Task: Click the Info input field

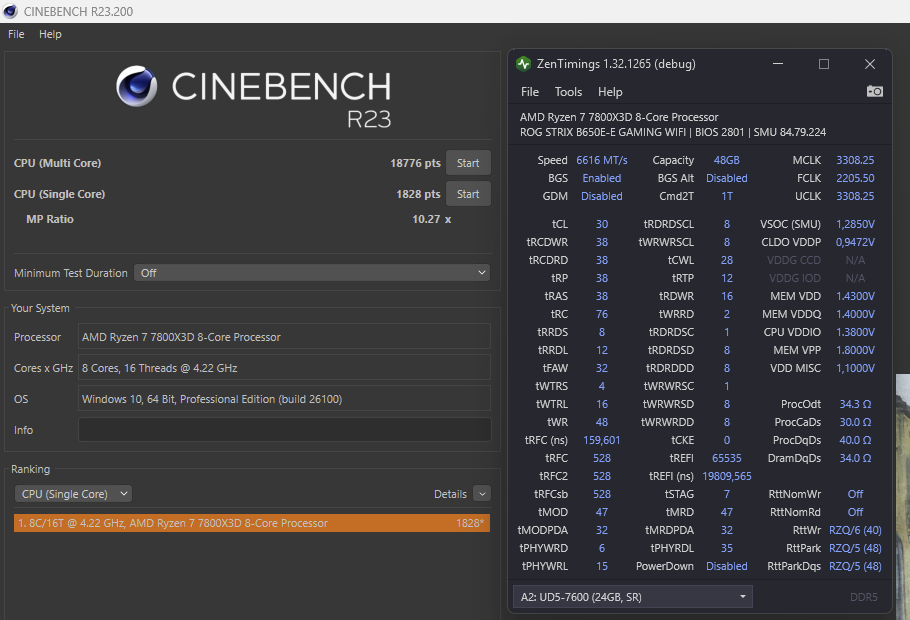Action: point(284,430)
